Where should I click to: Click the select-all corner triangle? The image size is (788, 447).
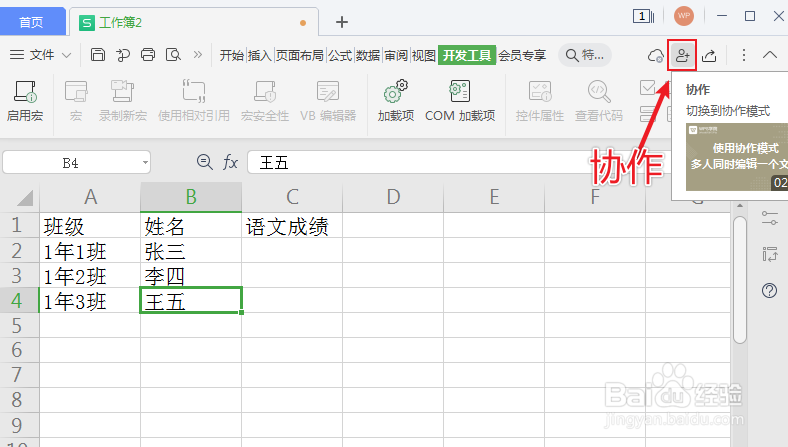coord(25,198)
